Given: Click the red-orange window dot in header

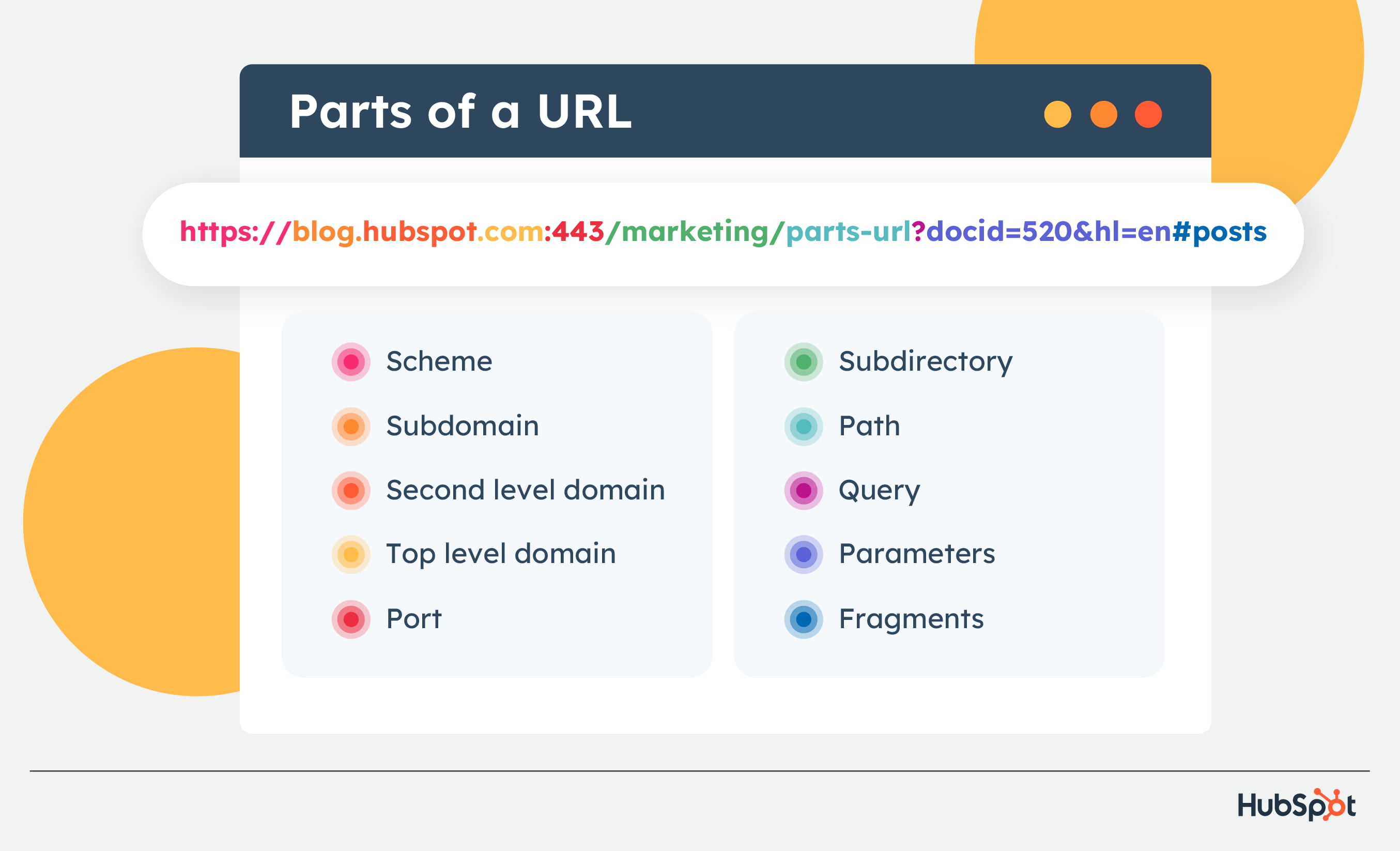Looking at the screenshot, I should click(1148, 114).
